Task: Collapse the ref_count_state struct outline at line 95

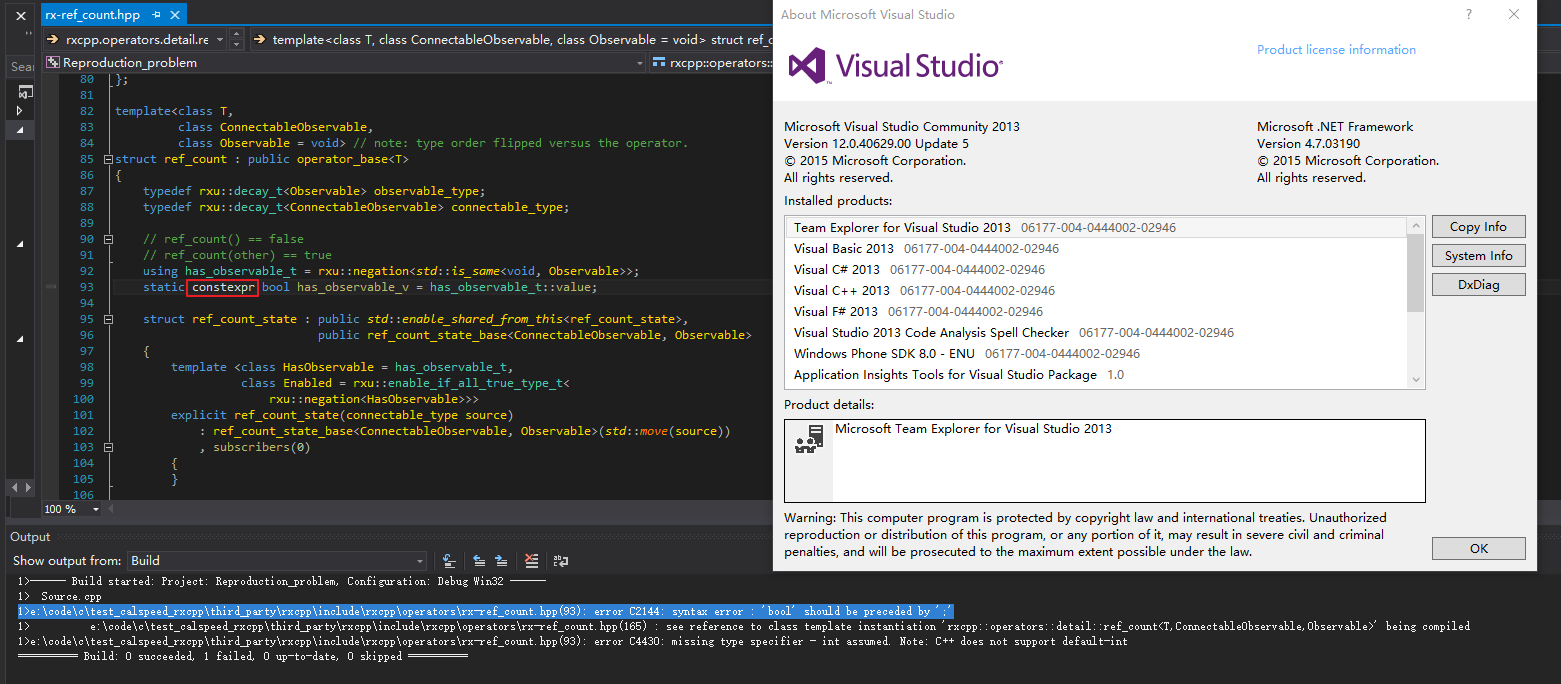Action: coord(108,319)
